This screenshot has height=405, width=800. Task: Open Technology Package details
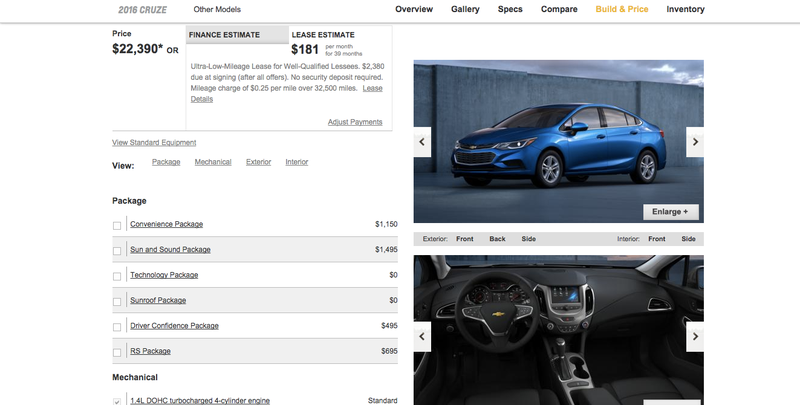point(164,275)
